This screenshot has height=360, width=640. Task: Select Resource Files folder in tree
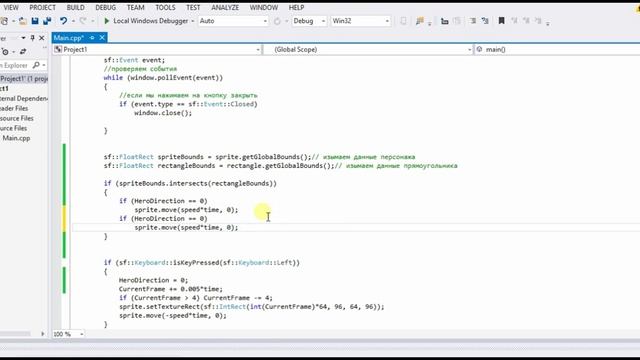click(17, 118)
